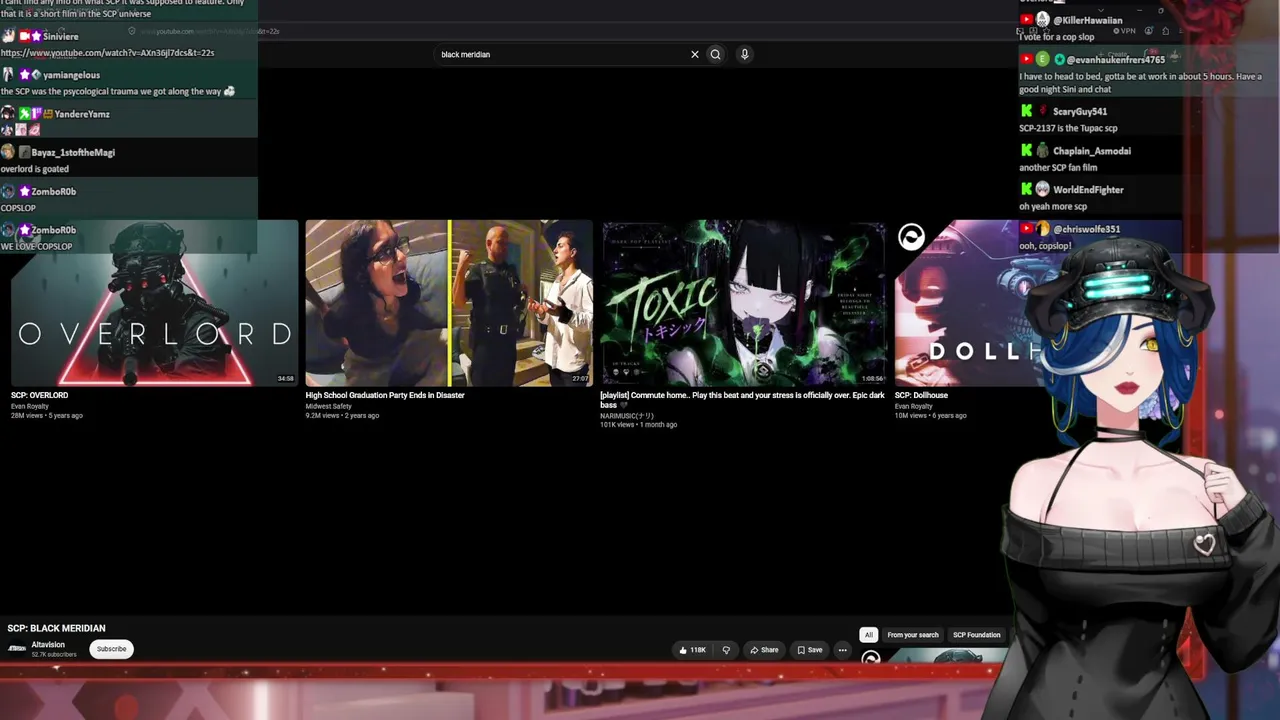Open the Altavision channel avatar

[17, 649]
